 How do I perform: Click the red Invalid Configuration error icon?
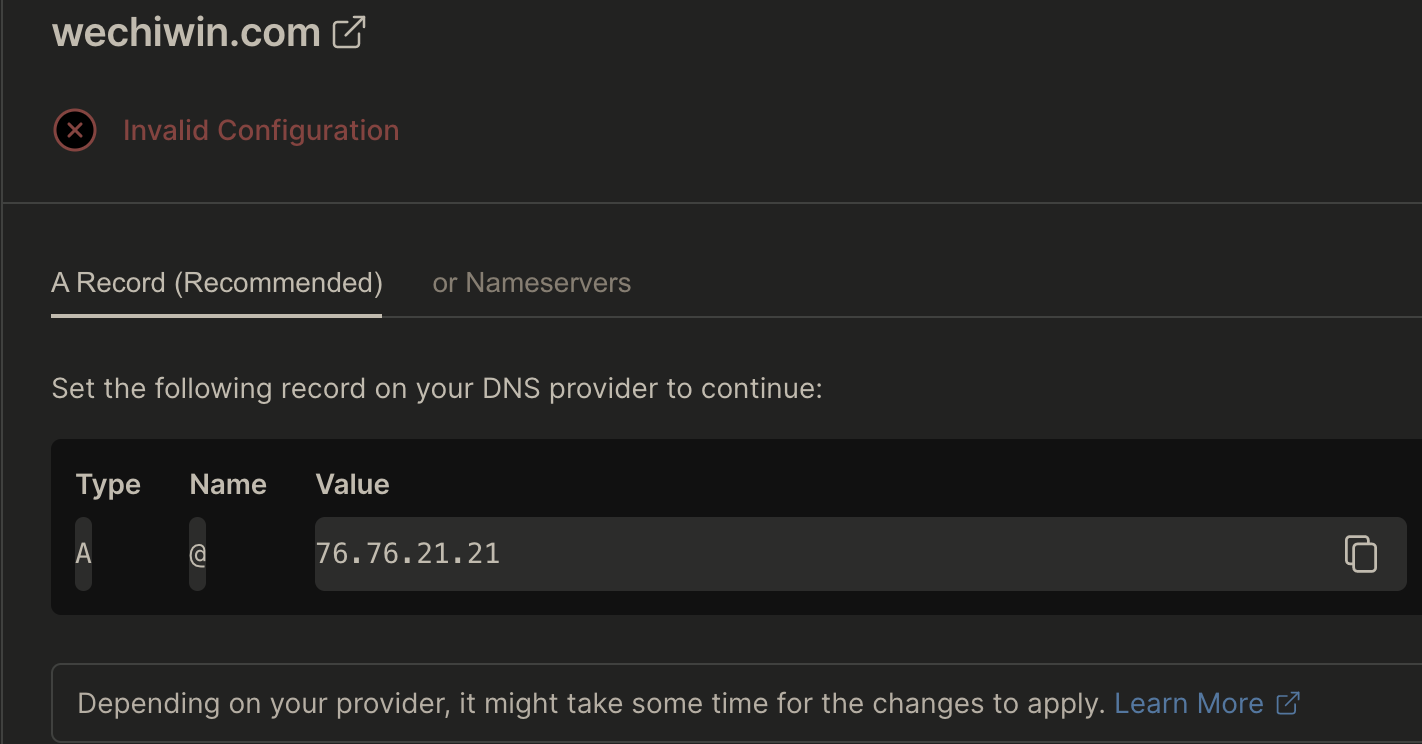[75, 131]
